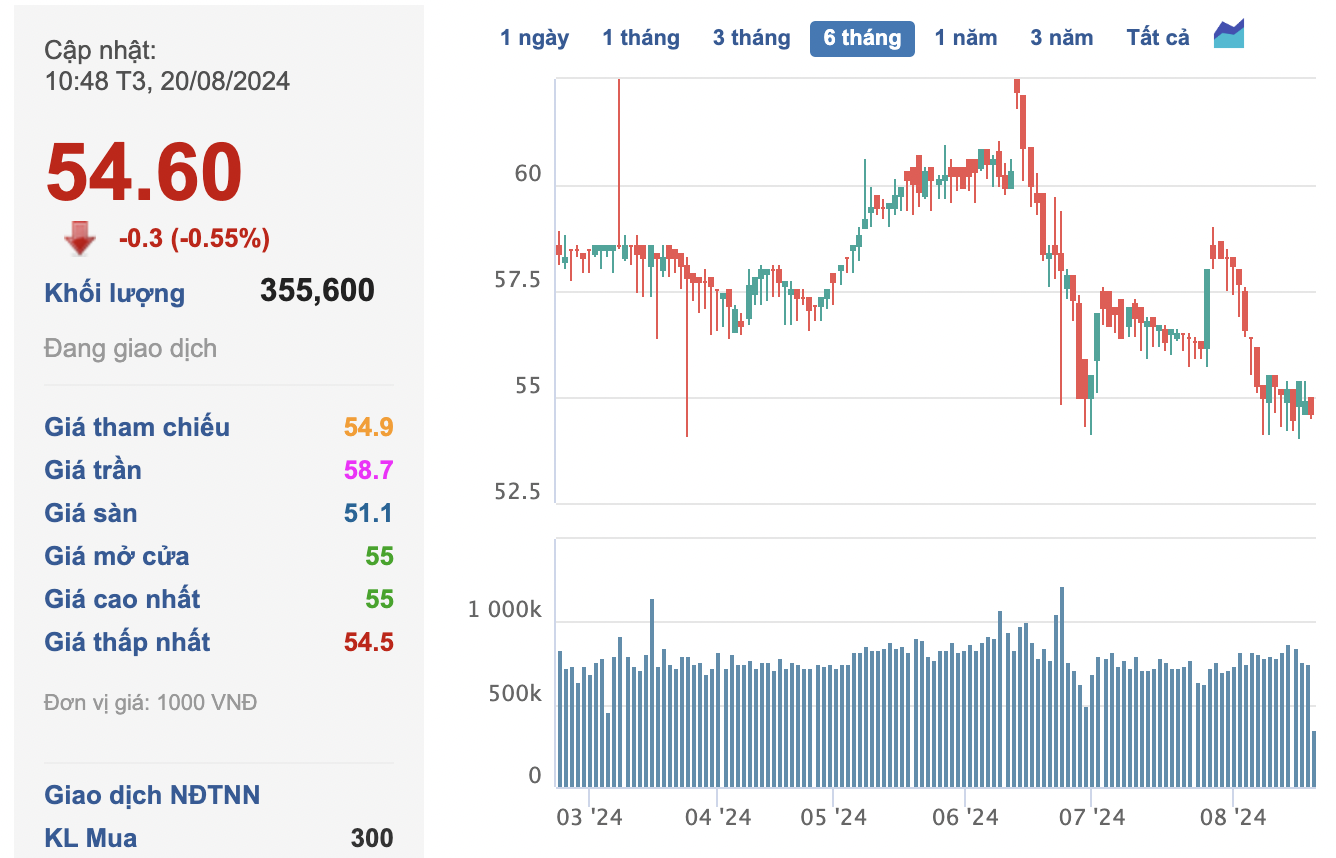1336x858 pixels.
Task: Click the ceiling price value 58.7
Action: tap(369, 470)
